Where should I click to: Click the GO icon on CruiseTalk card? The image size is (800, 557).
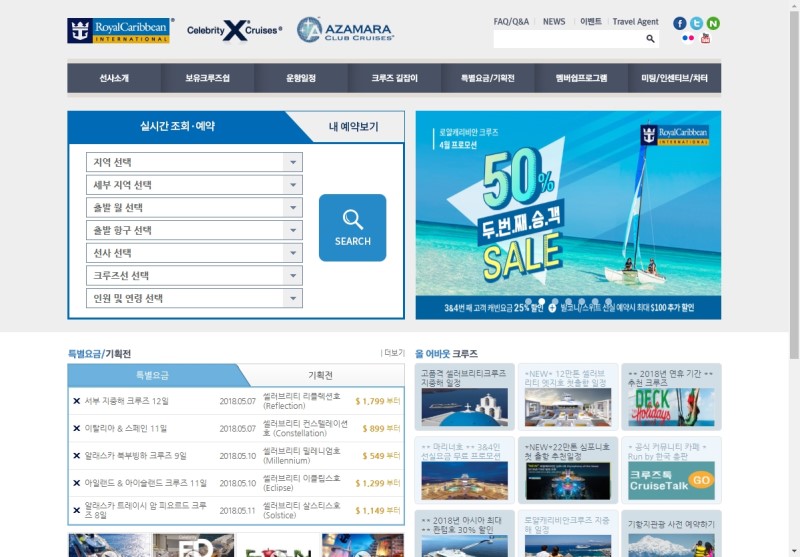[x=701, y=480]
